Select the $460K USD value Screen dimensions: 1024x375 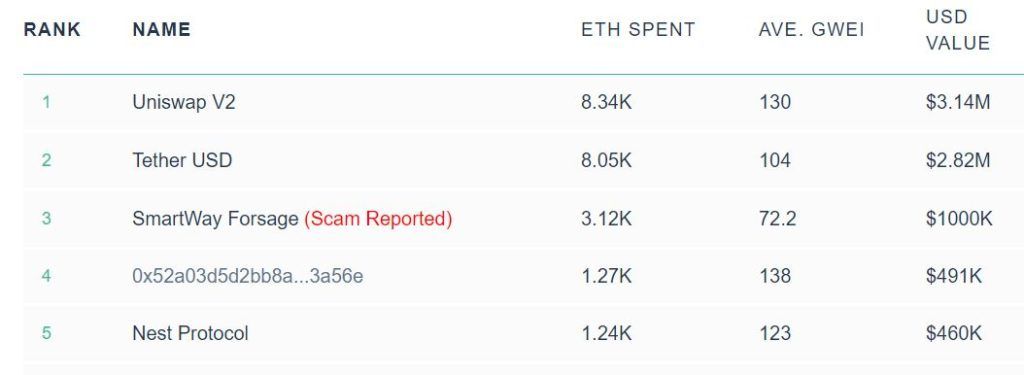tap(953, 333)
